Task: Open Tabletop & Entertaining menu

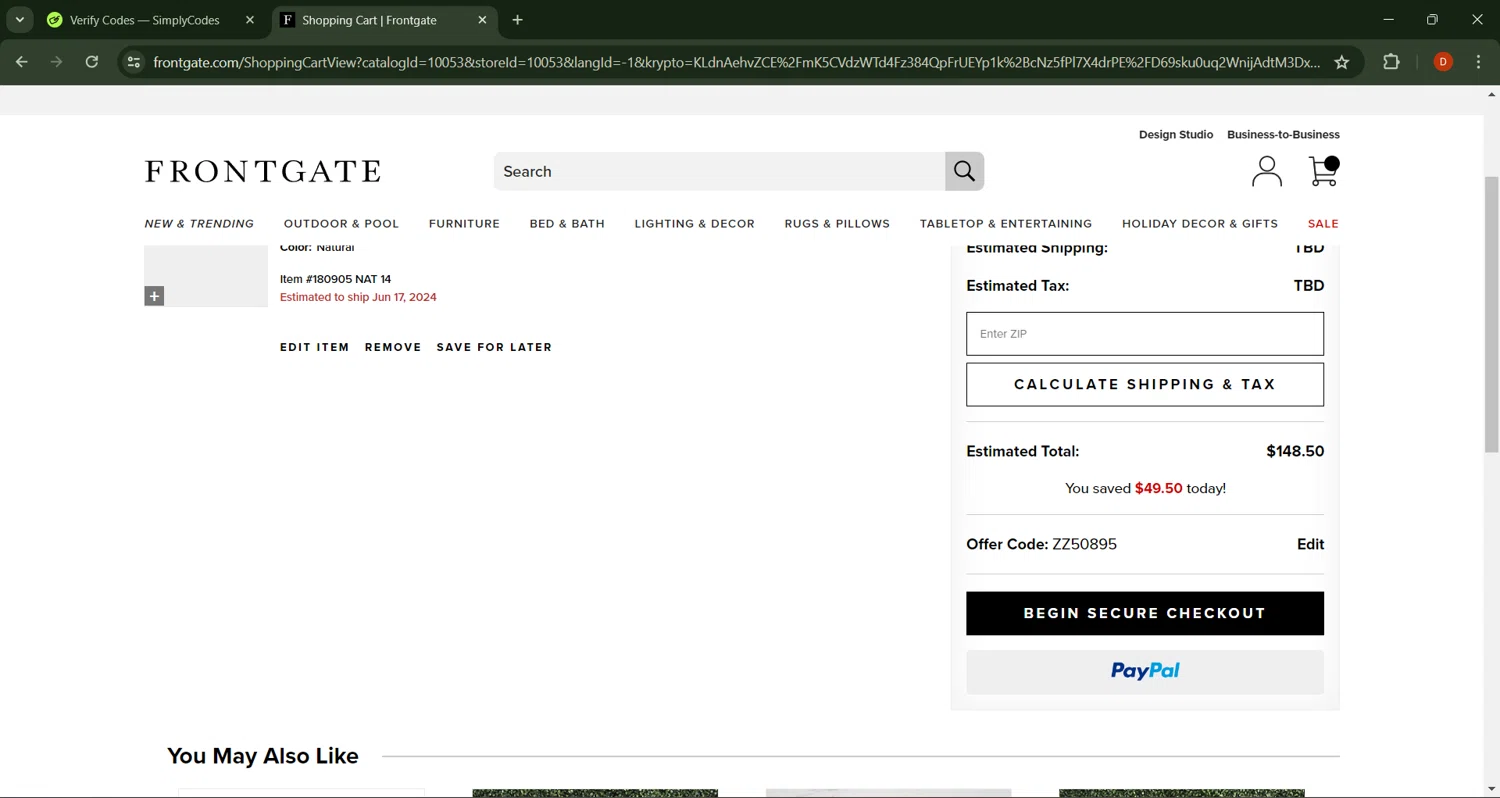Action: pos(1006,224)
